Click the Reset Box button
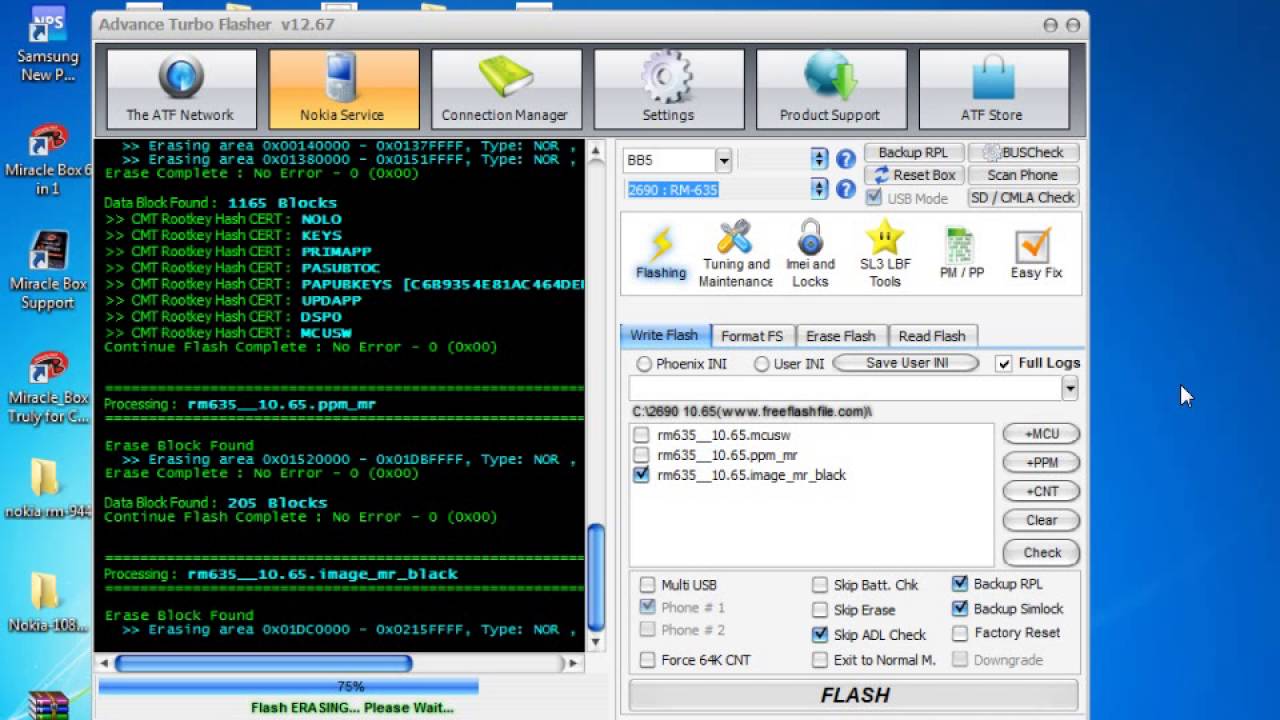The image size is (1280, 720). [x=913, y=175]
